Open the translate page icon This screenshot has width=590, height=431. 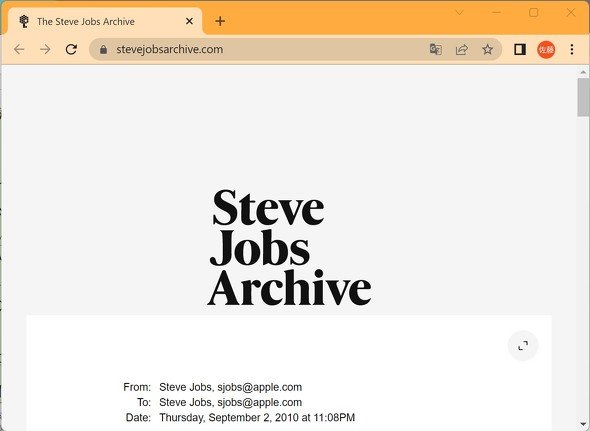coord(436,49)
